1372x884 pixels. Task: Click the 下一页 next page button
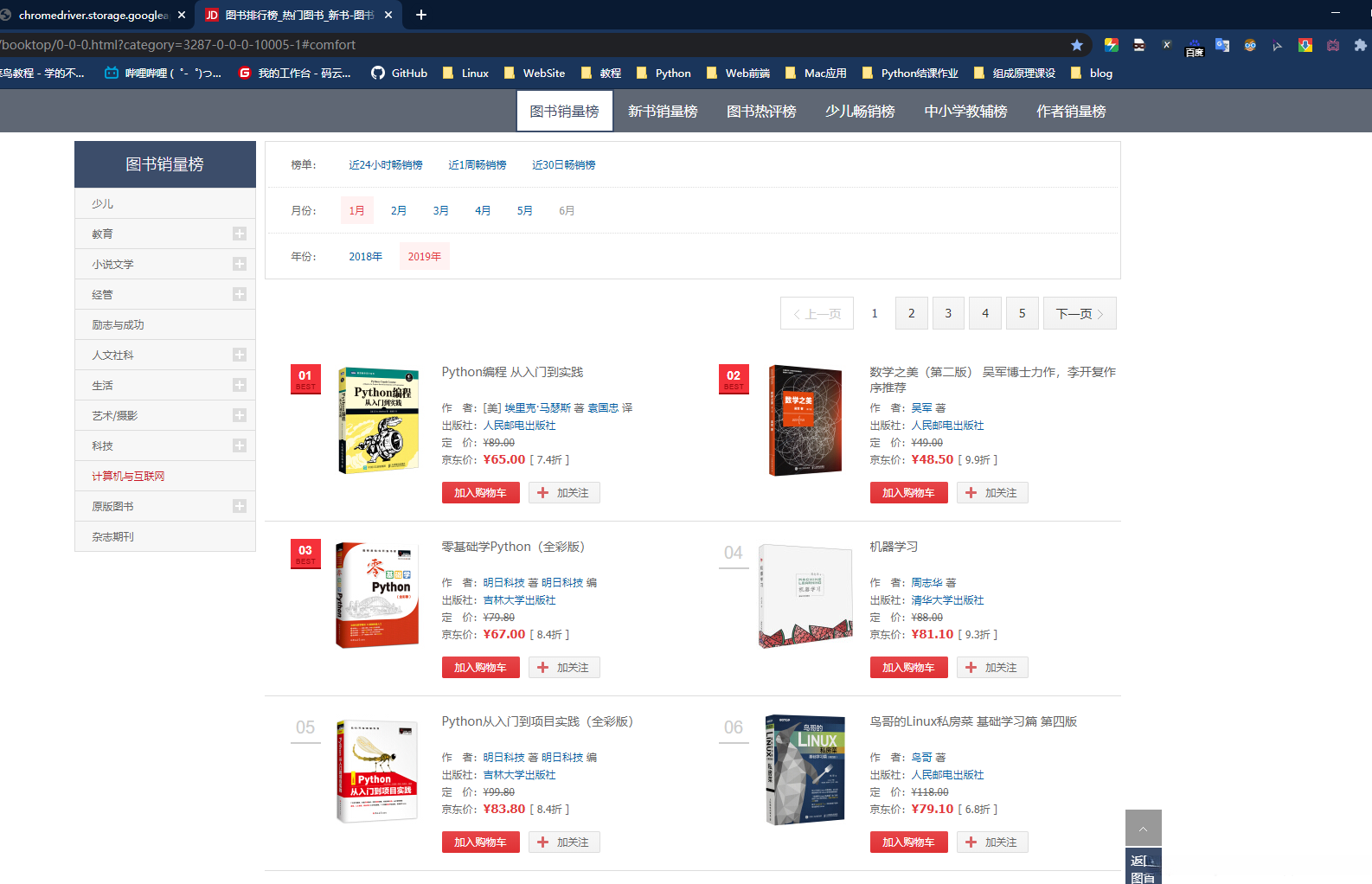point(1080,313)
